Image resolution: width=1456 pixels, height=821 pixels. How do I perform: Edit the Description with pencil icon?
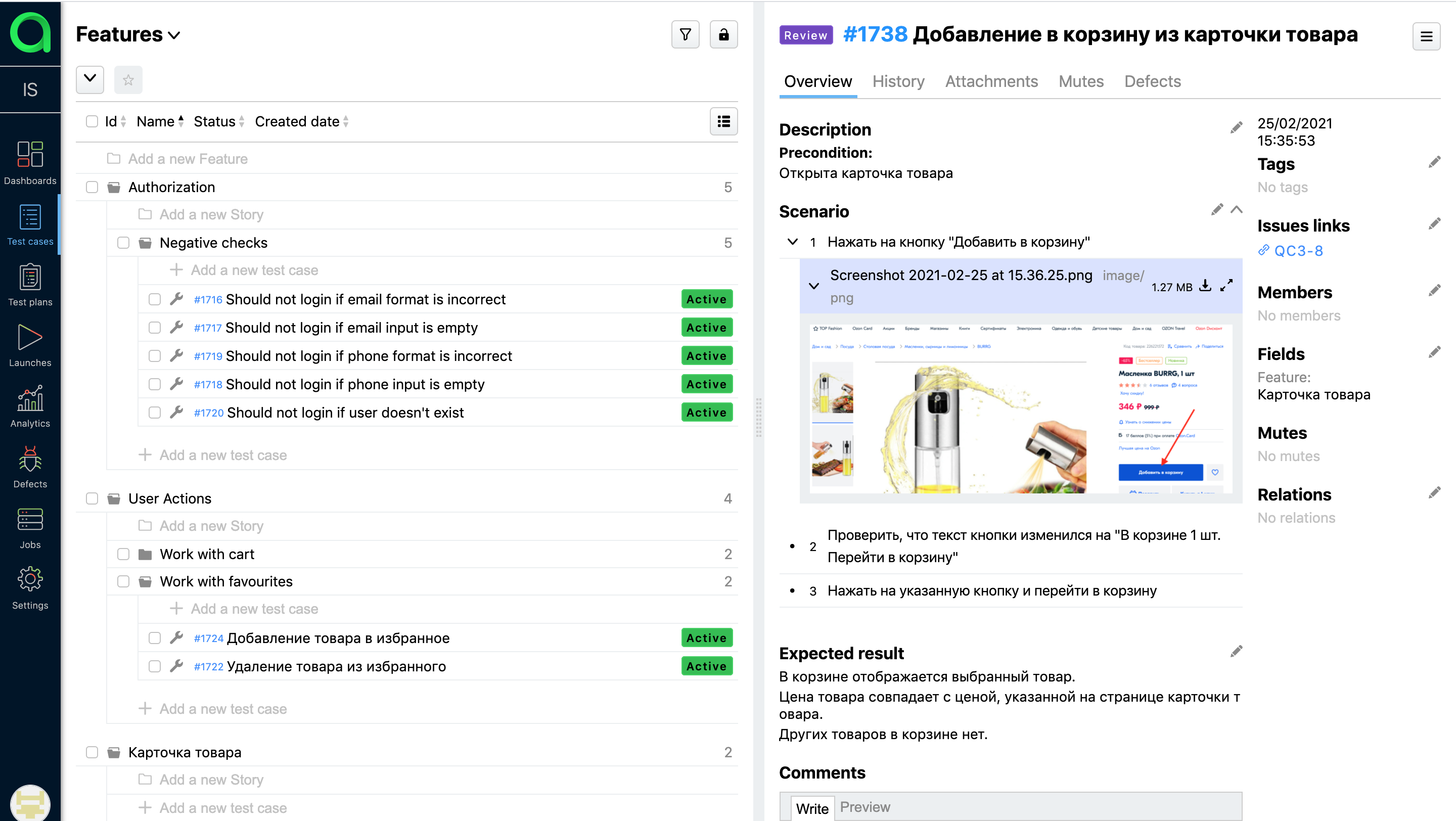tap(1236, 128)
